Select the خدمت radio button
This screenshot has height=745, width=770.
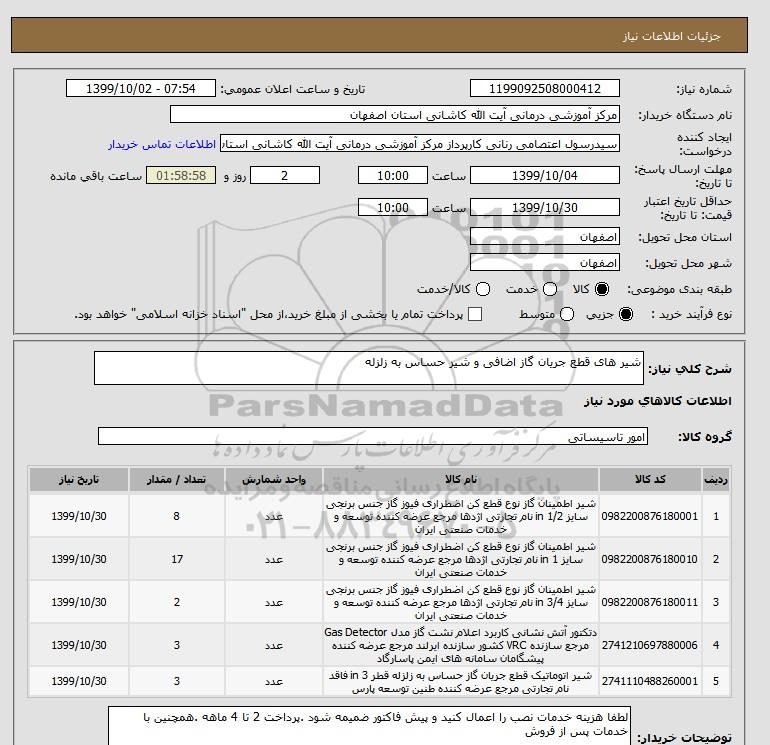pos(550,289)
